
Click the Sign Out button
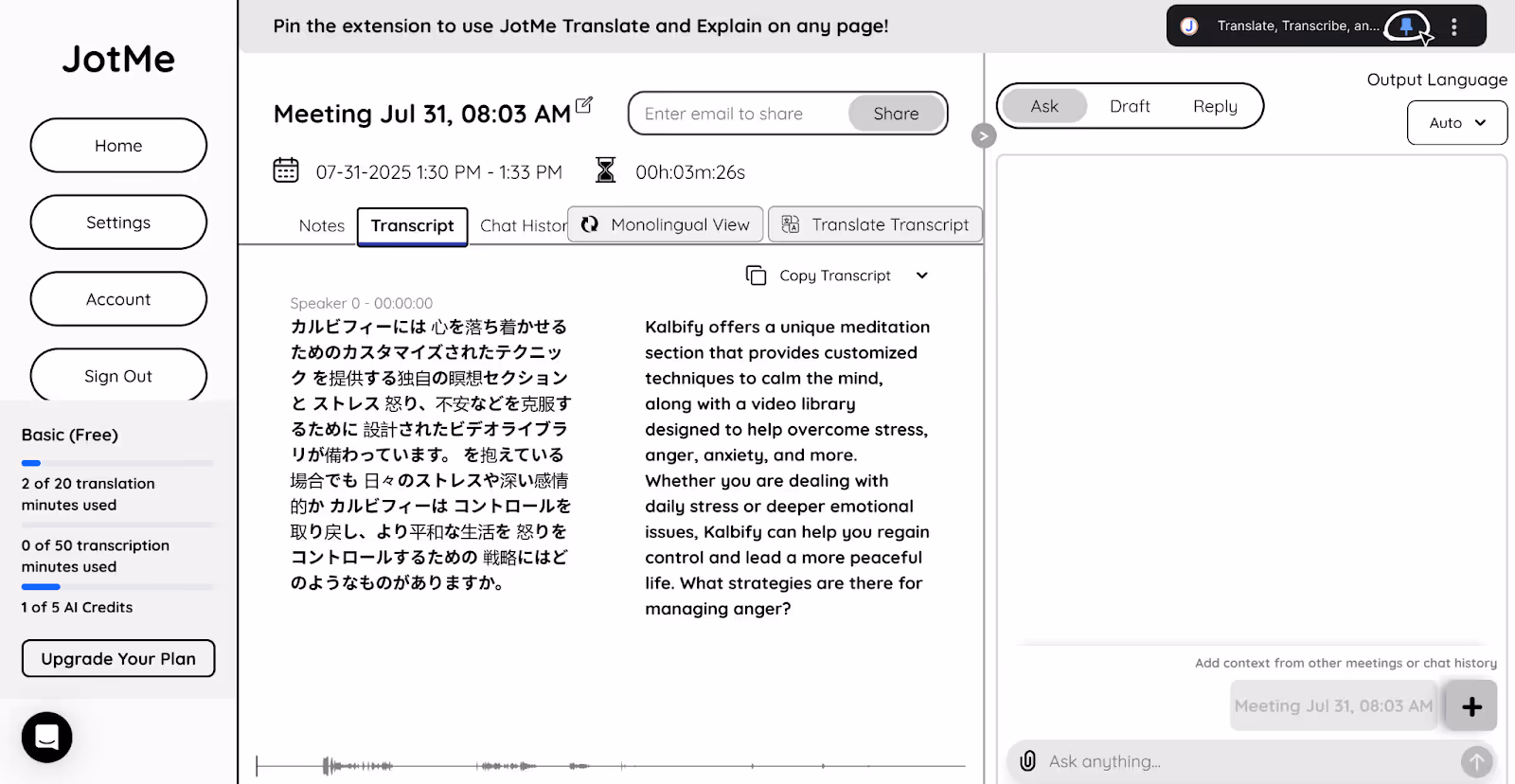118,376
